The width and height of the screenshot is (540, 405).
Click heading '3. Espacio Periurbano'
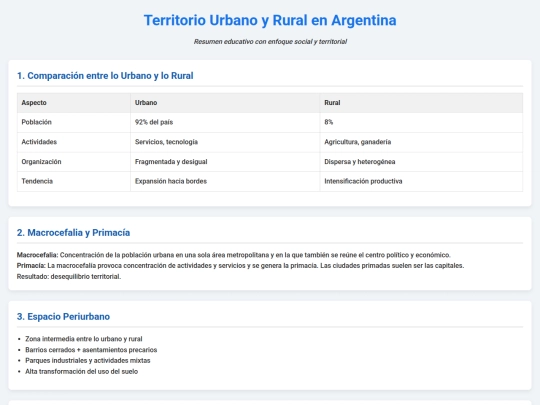[63, 317]
